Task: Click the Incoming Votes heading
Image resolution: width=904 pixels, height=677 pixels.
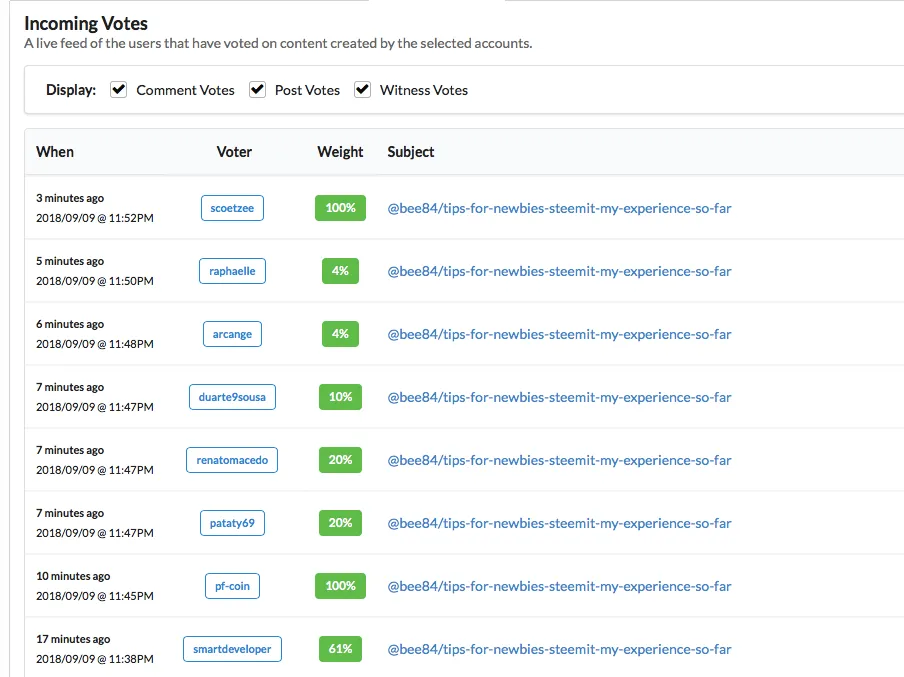Action: tap(86, 23)
